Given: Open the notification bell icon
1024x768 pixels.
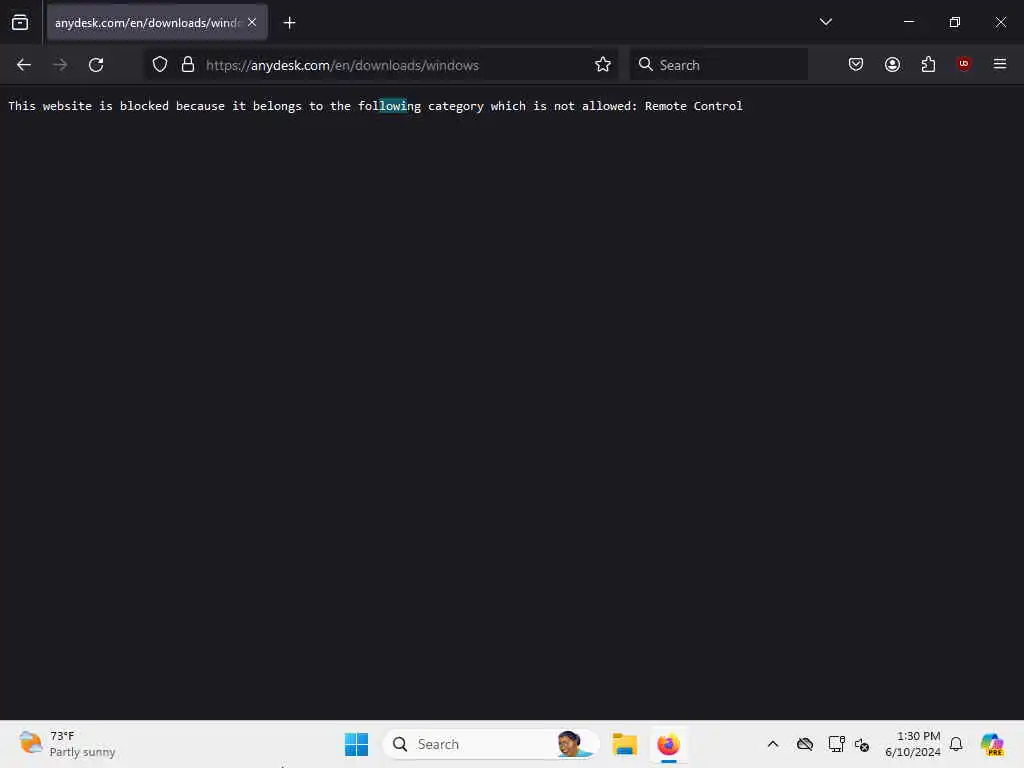Looking at the screenshot, I should (956, 744).
